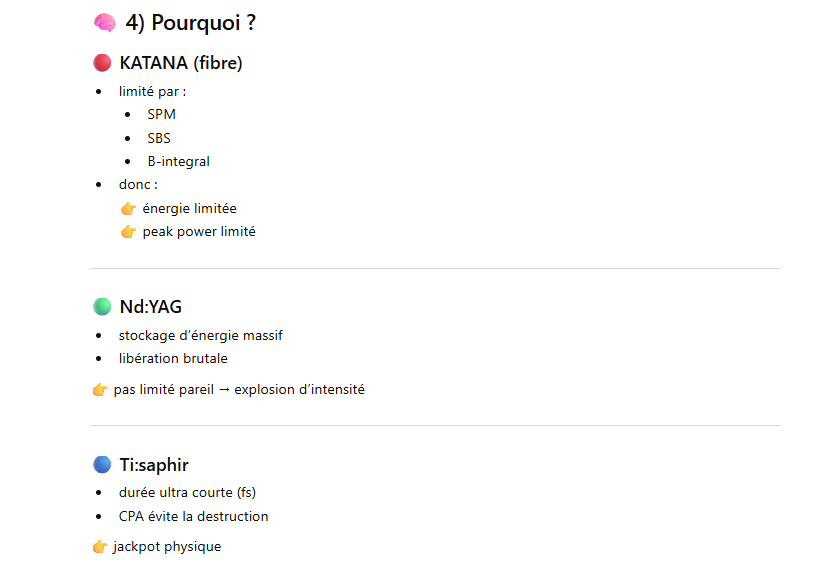
Task: Click the "libération brutale" bullet text
Action: (173, 358)
